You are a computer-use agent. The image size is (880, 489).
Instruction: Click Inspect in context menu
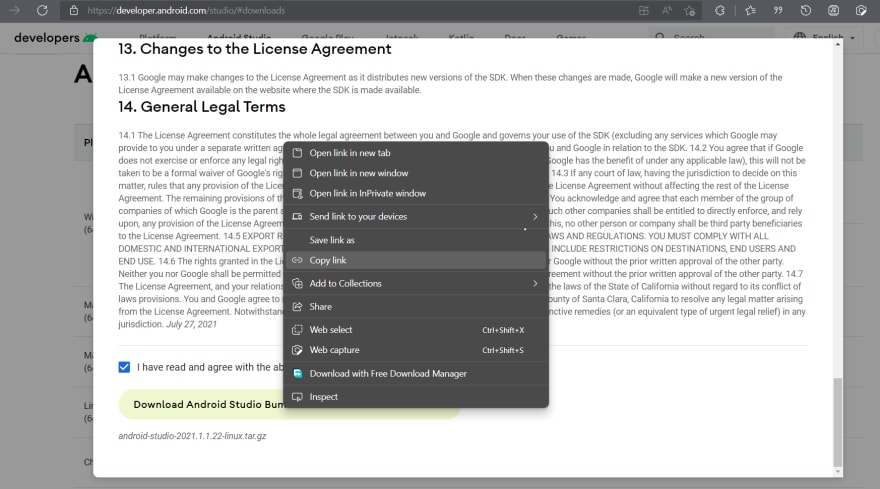(x=416, y=396)
